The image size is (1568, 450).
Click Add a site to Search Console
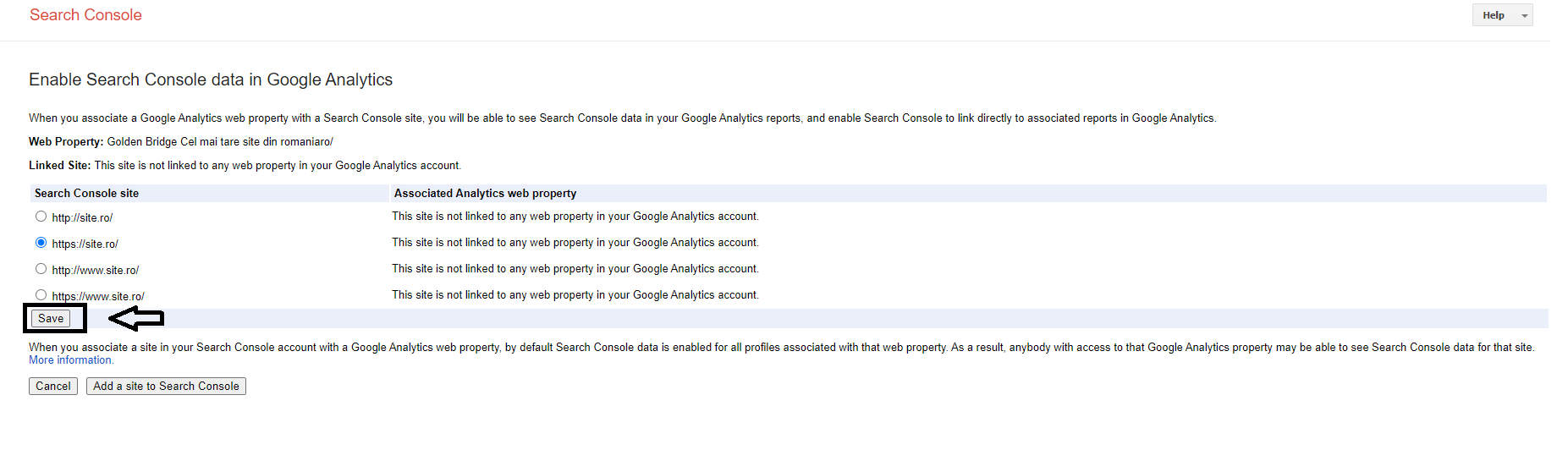pos(166,386)
